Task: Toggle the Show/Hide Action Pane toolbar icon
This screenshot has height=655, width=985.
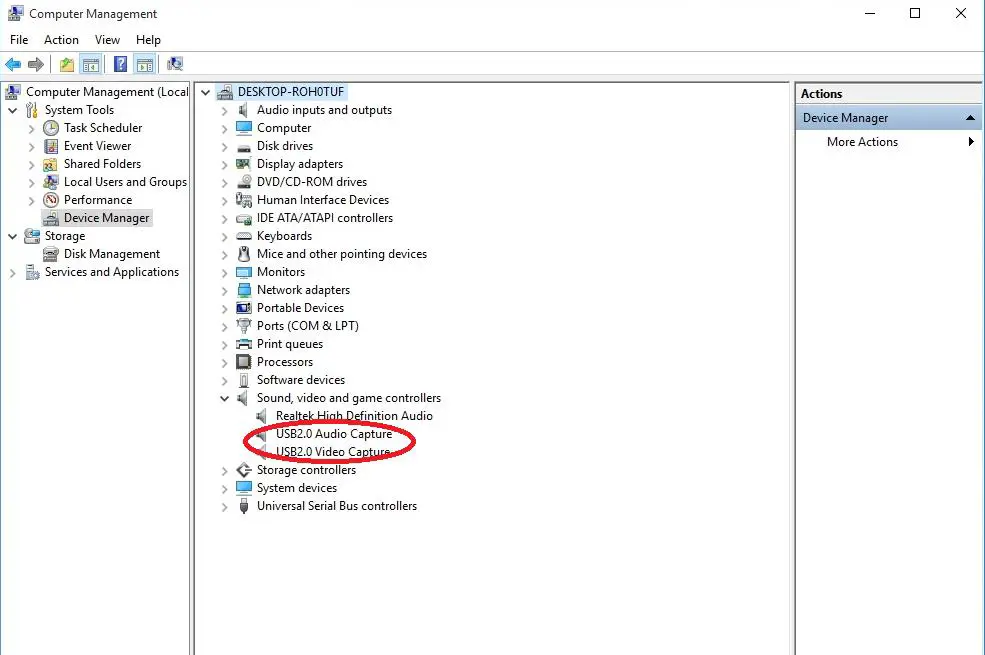Action: pyautogui.click(x=145, y=63)
